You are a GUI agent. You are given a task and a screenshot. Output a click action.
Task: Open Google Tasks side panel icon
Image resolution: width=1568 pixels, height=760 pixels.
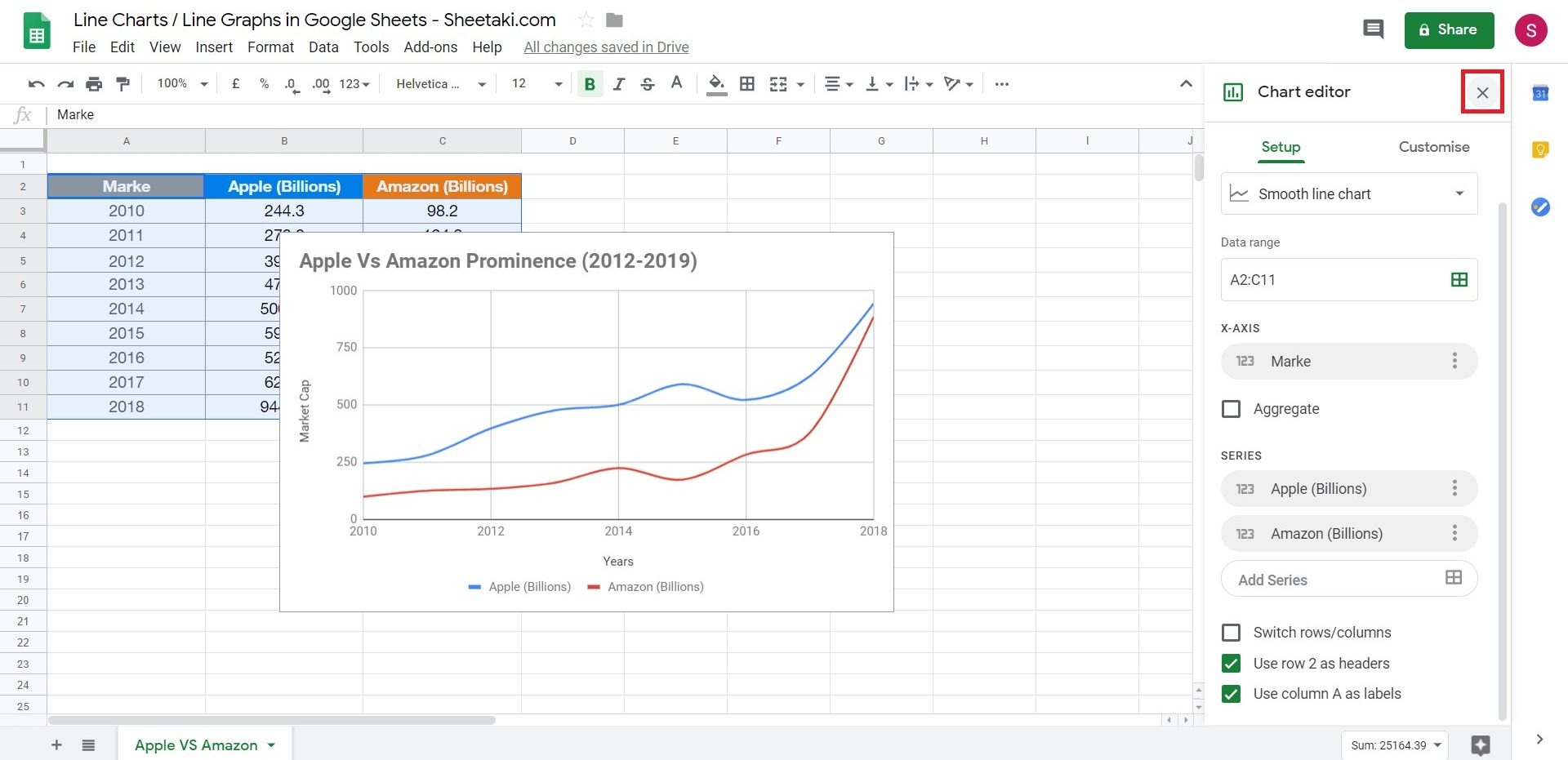pos(1540,207)
